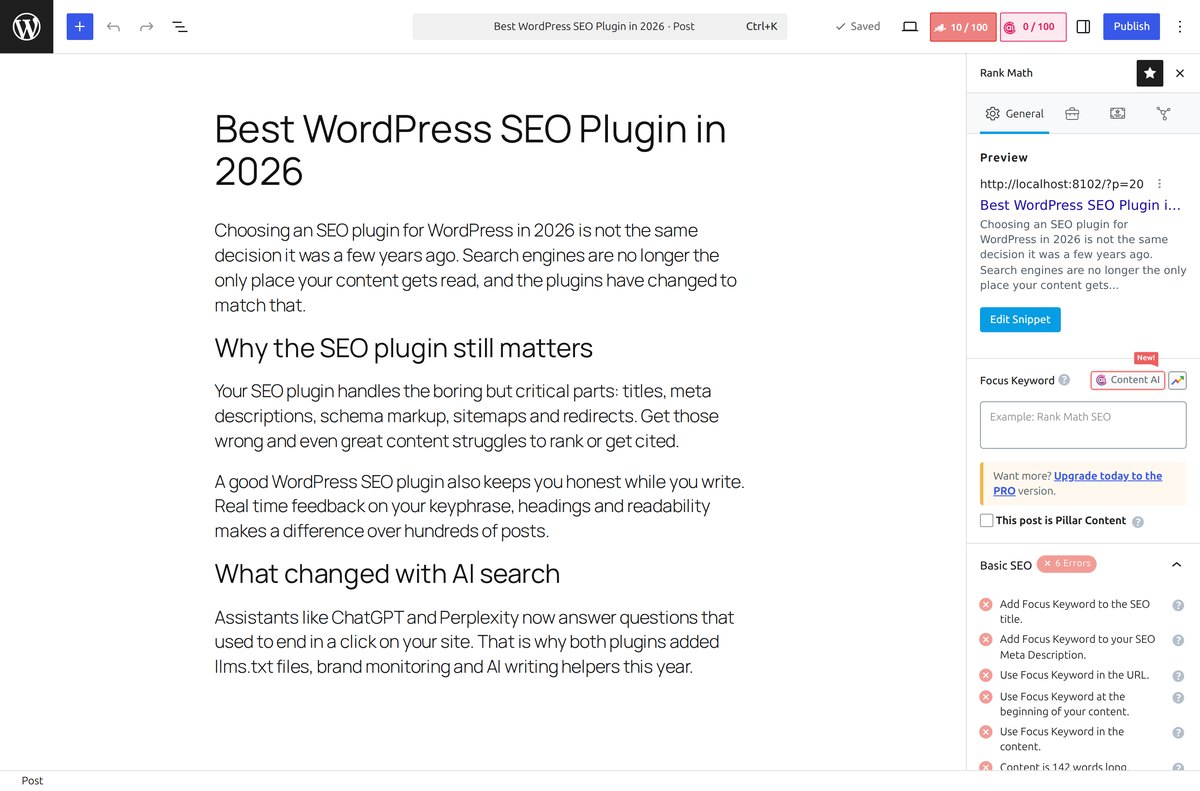Click the Basic SEO section heading
Screen dimensions: 1200x791
click(x=1006, y=565)
